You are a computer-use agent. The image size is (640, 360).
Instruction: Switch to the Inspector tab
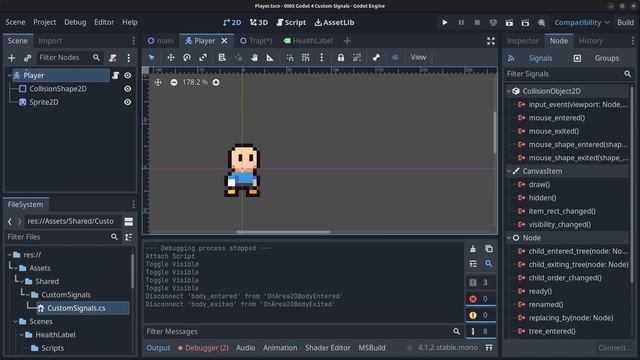coord(522,41)
